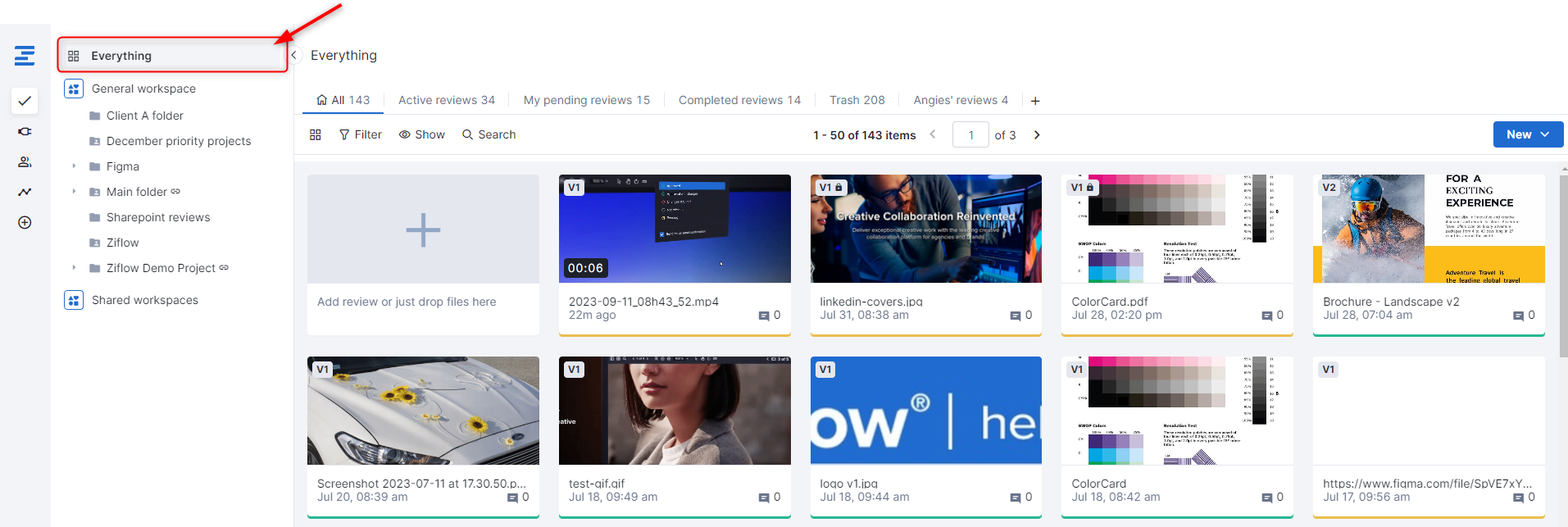Open the New dropdown button
Image resolution: width=1568 pixels, height=527 pixels.
(1528, 134)
